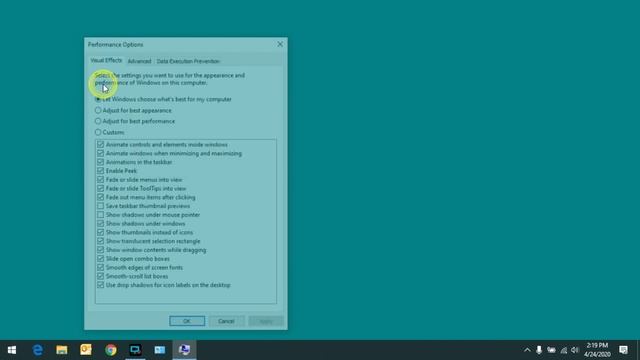The width and height of the screenshot is (640, 360).
Task: Open the volume control tray icon
Action: coord(575,350)
